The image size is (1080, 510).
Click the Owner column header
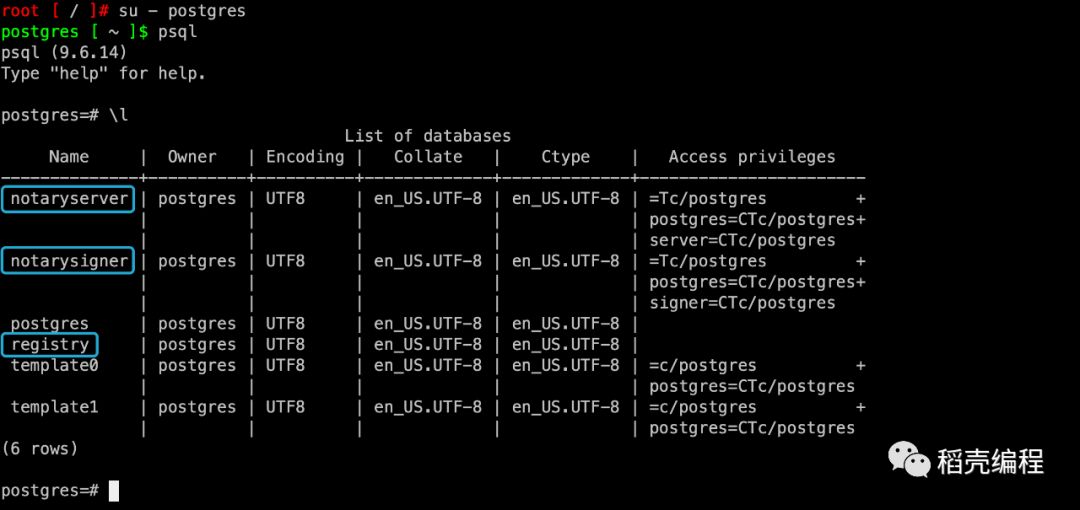click(x=191, y=157)
